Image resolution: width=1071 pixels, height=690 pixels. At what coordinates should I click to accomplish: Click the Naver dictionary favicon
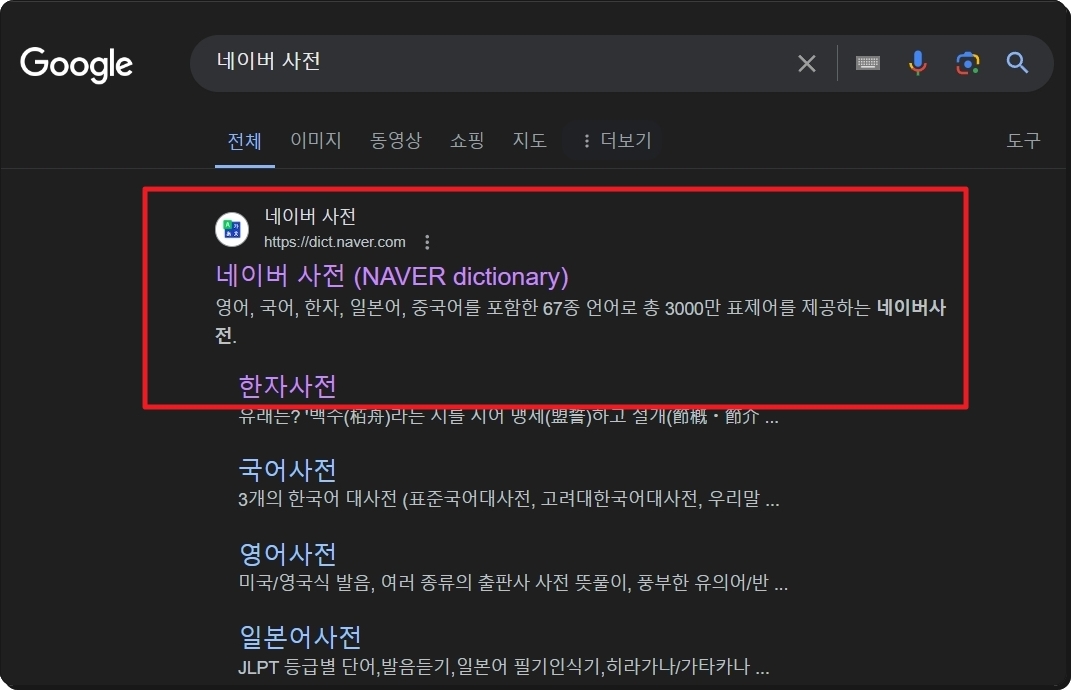tap(232, 230)
